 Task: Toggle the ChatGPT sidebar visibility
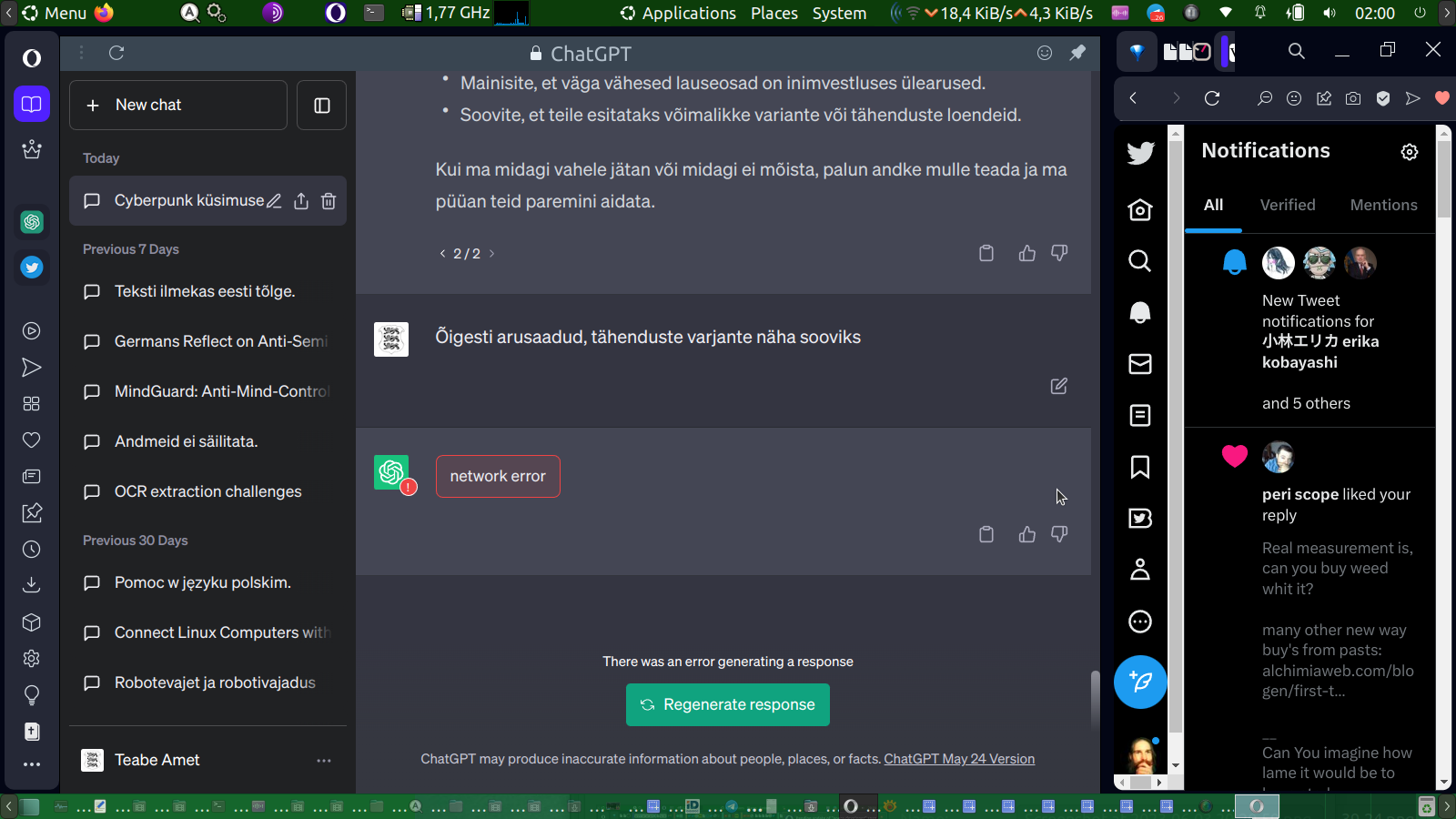322,106
